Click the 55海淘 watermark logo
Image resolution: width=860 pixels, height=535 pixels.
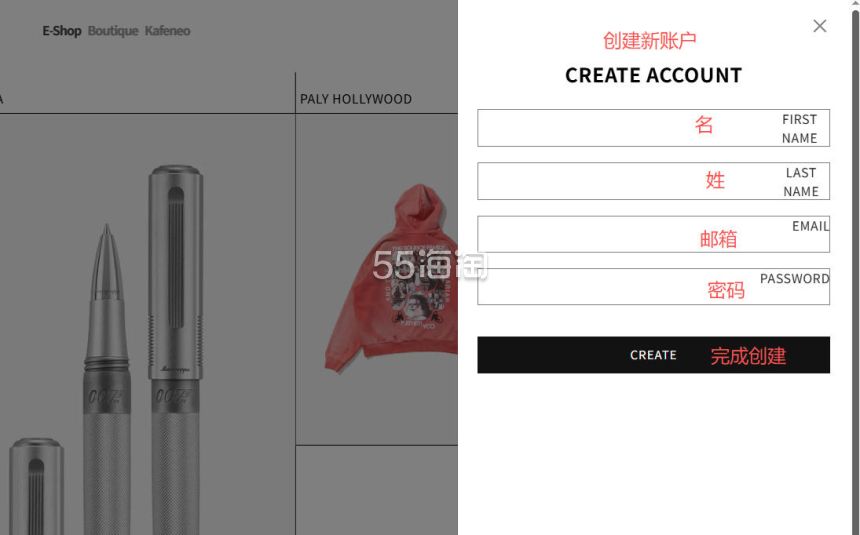pyautogui.click(x=430, y=265)
